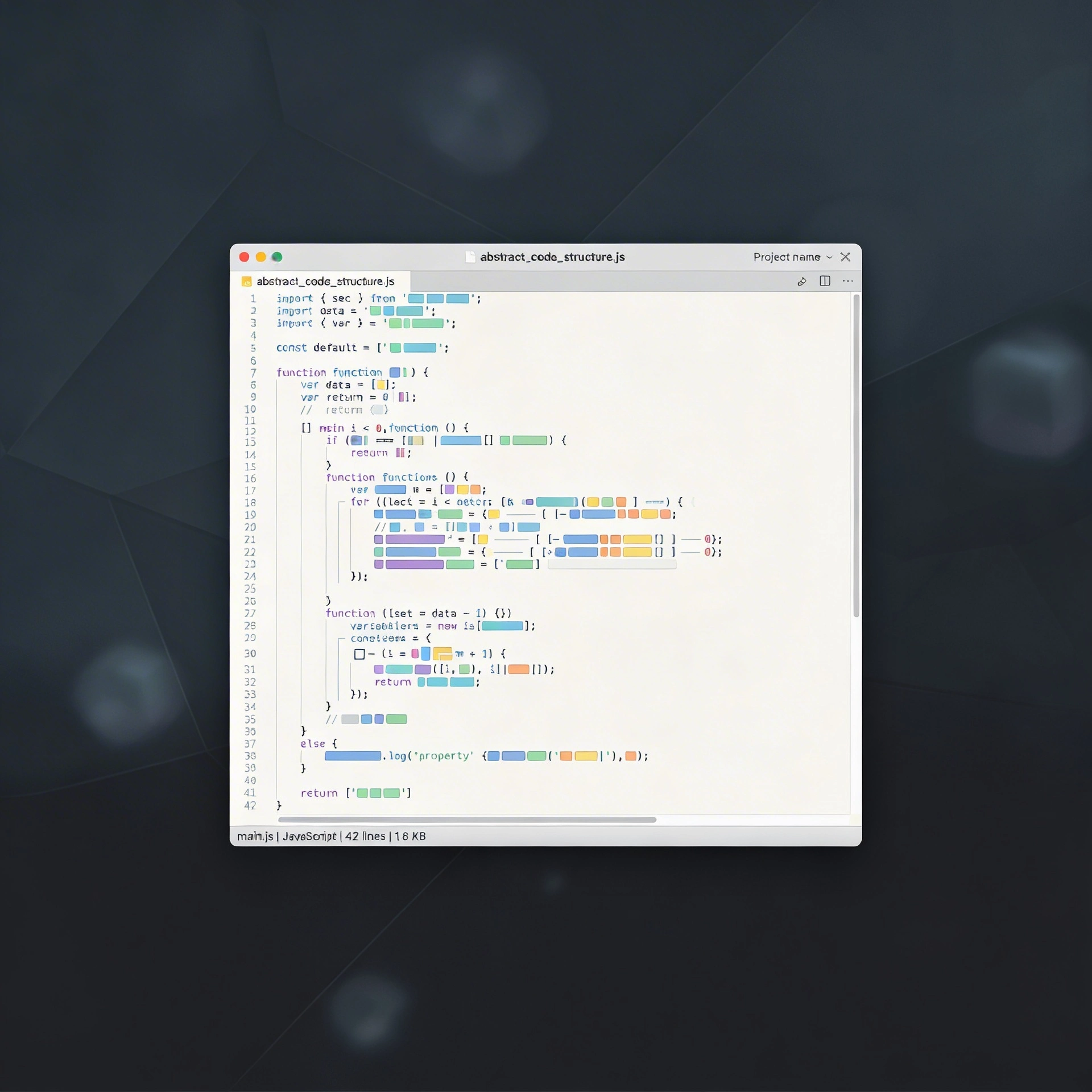This screenshot has width=1092, height=1092.
Task: Click the split editor layout icon
Action: pyautogui.click(x=825, y=281)
